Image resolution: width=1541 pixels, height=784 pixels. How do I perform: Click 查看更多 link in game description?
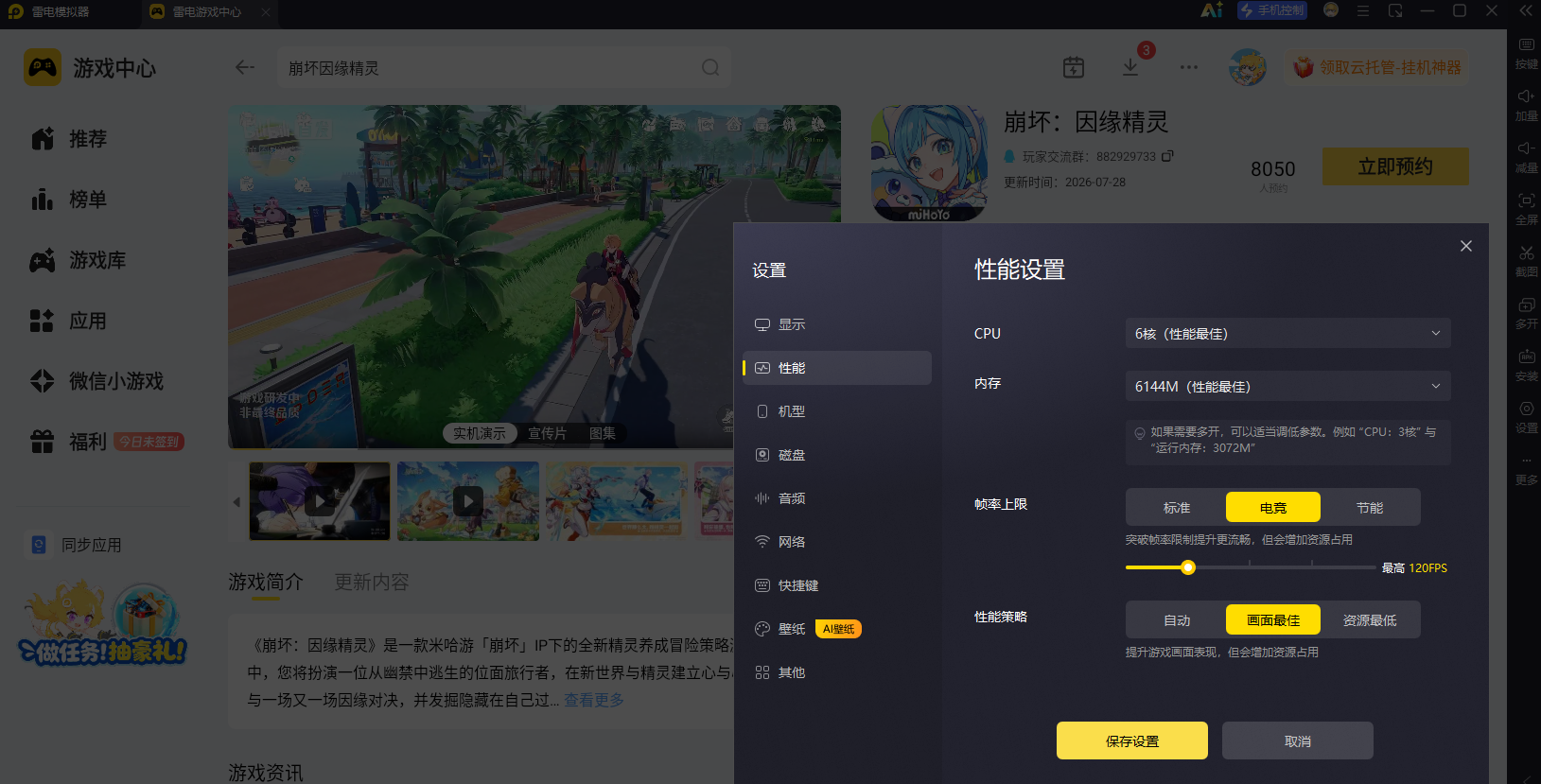[x=594, y=700]
